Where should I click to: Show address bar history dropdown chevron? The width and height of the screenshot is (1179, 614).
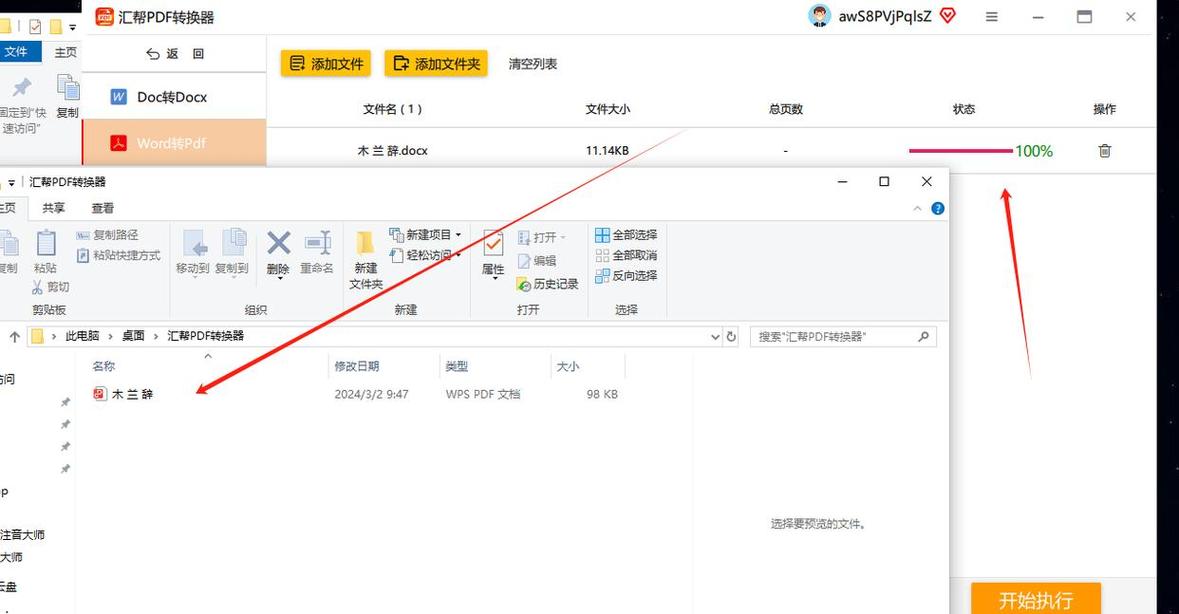[x=715, y=337]
